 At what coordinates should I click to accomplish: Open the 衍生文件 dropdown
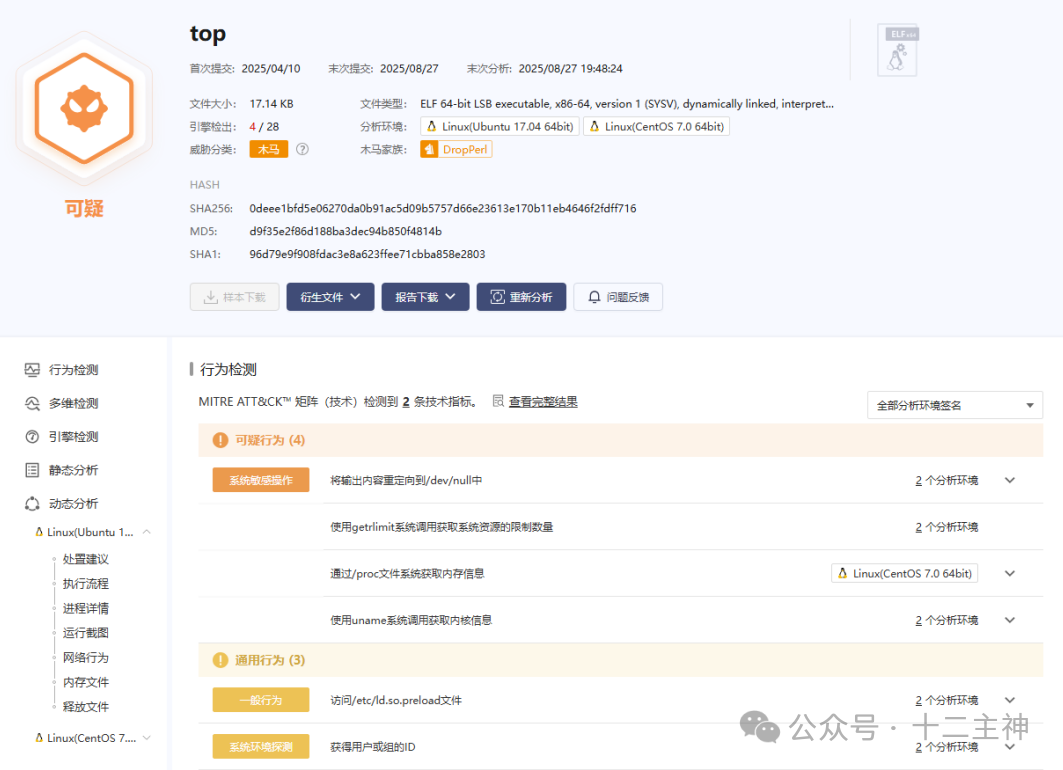(330, 296)
